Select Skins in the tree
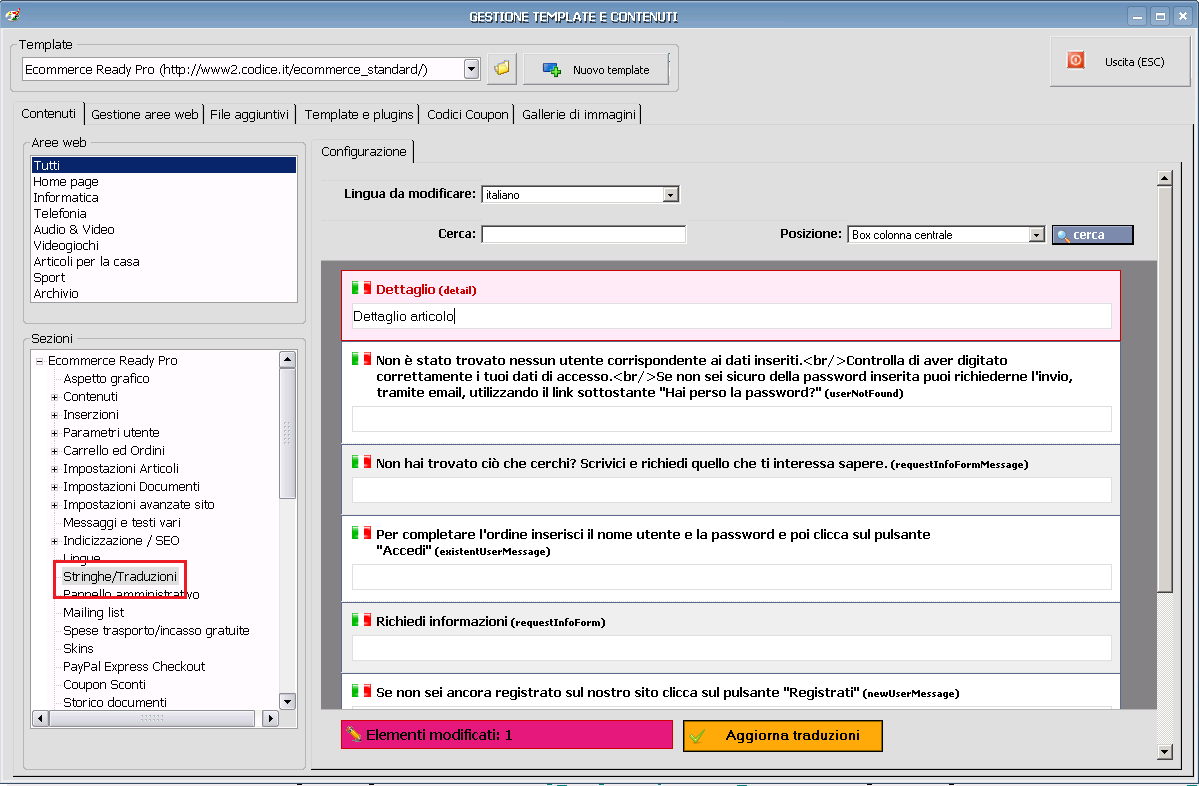The height and width of the screenshot is (786, 1199). click(x=78, y=648)
